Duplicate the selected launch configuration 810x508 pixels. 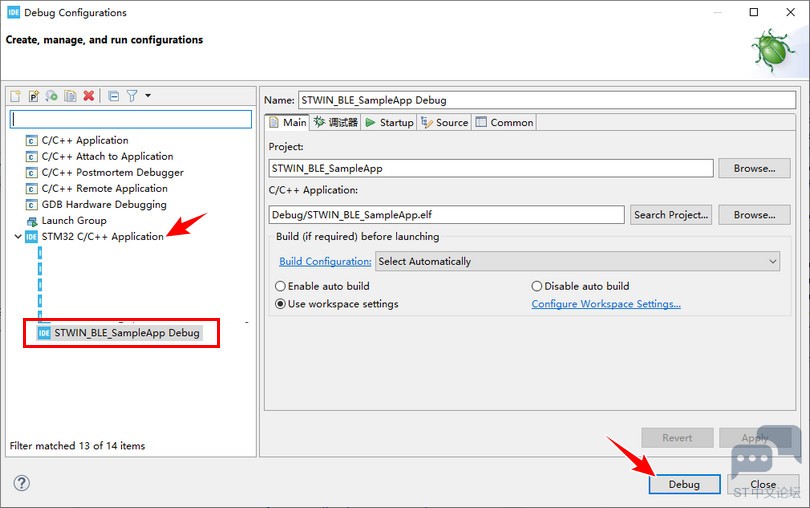[70, 96]
